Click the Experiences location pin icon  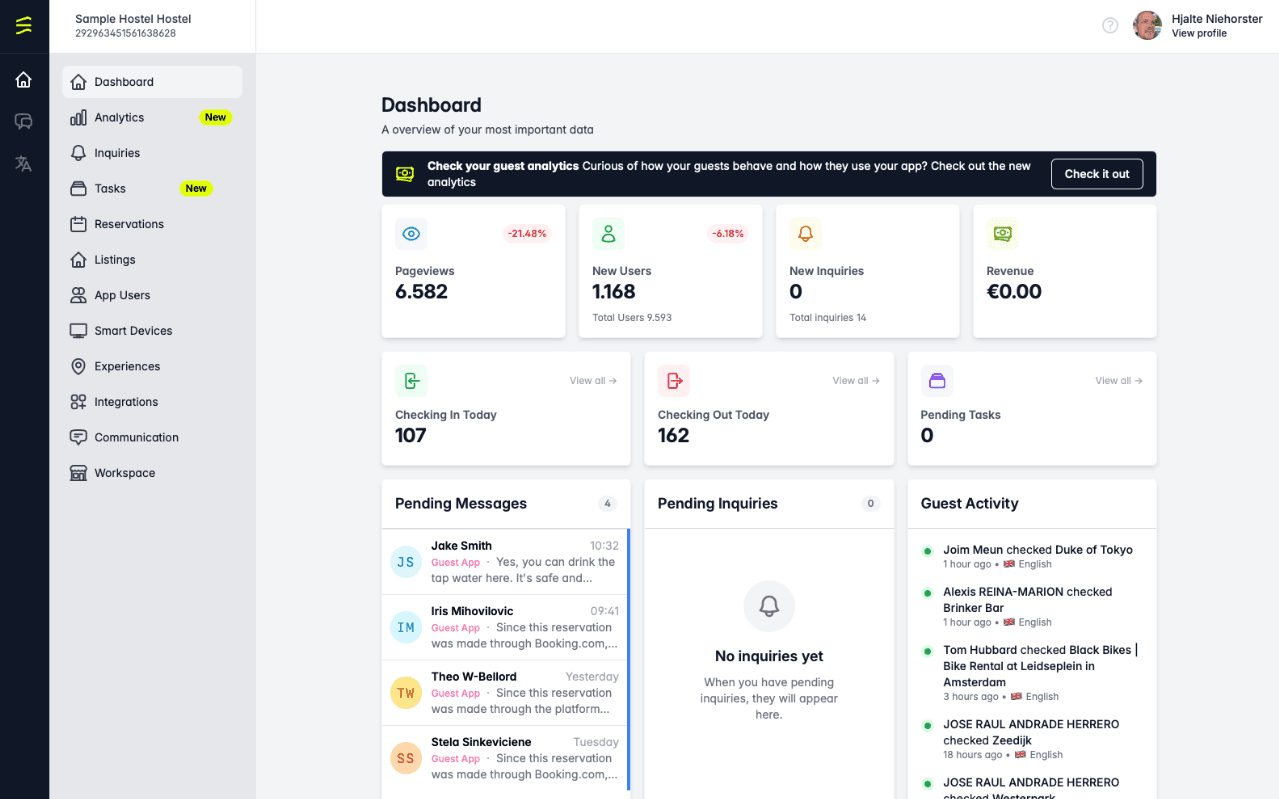click(78, 366)
